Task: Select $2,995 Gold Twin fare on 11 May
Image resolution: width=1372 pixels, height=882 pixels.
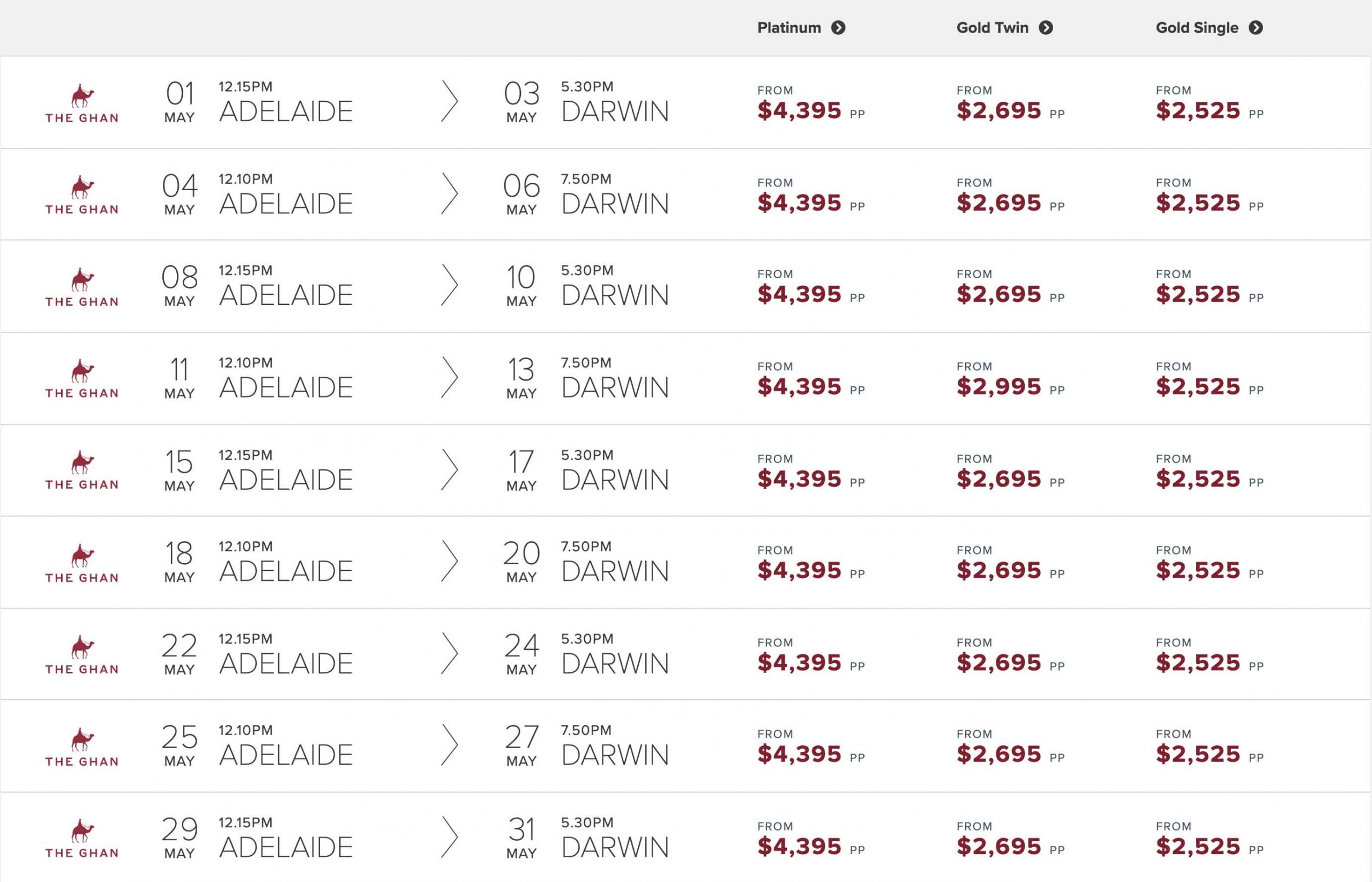Action: point(998,386)
